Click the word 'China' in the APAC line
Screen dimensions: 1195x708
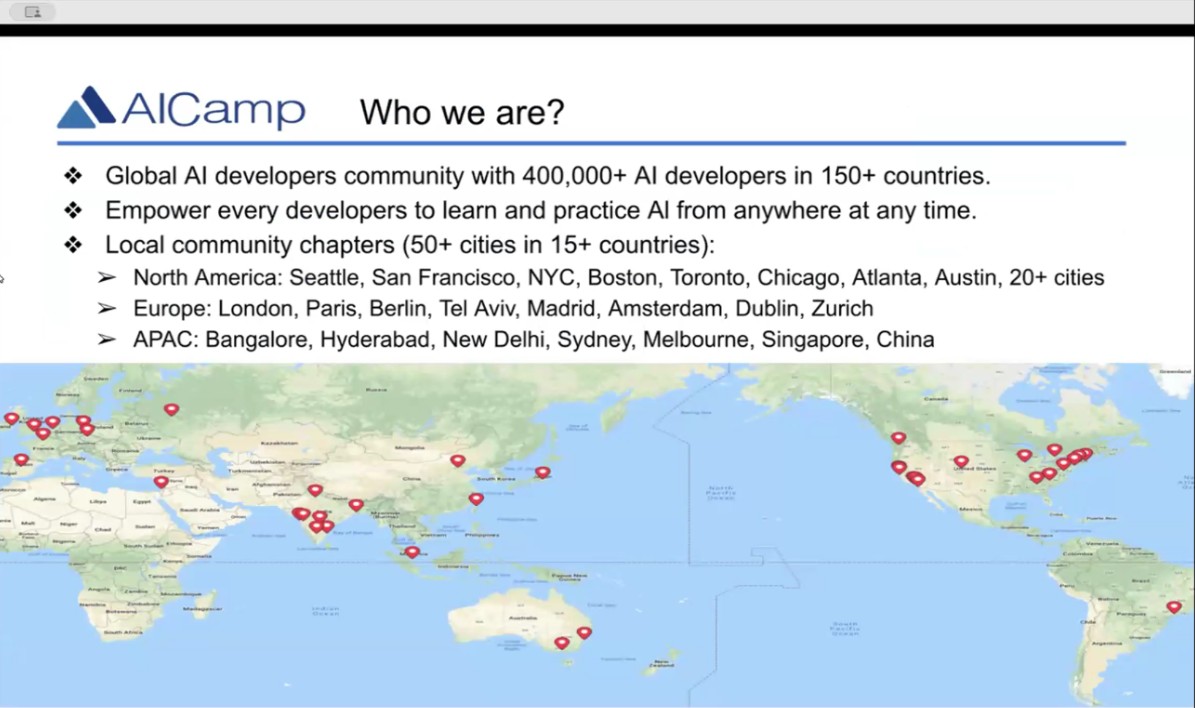[905, 339]
